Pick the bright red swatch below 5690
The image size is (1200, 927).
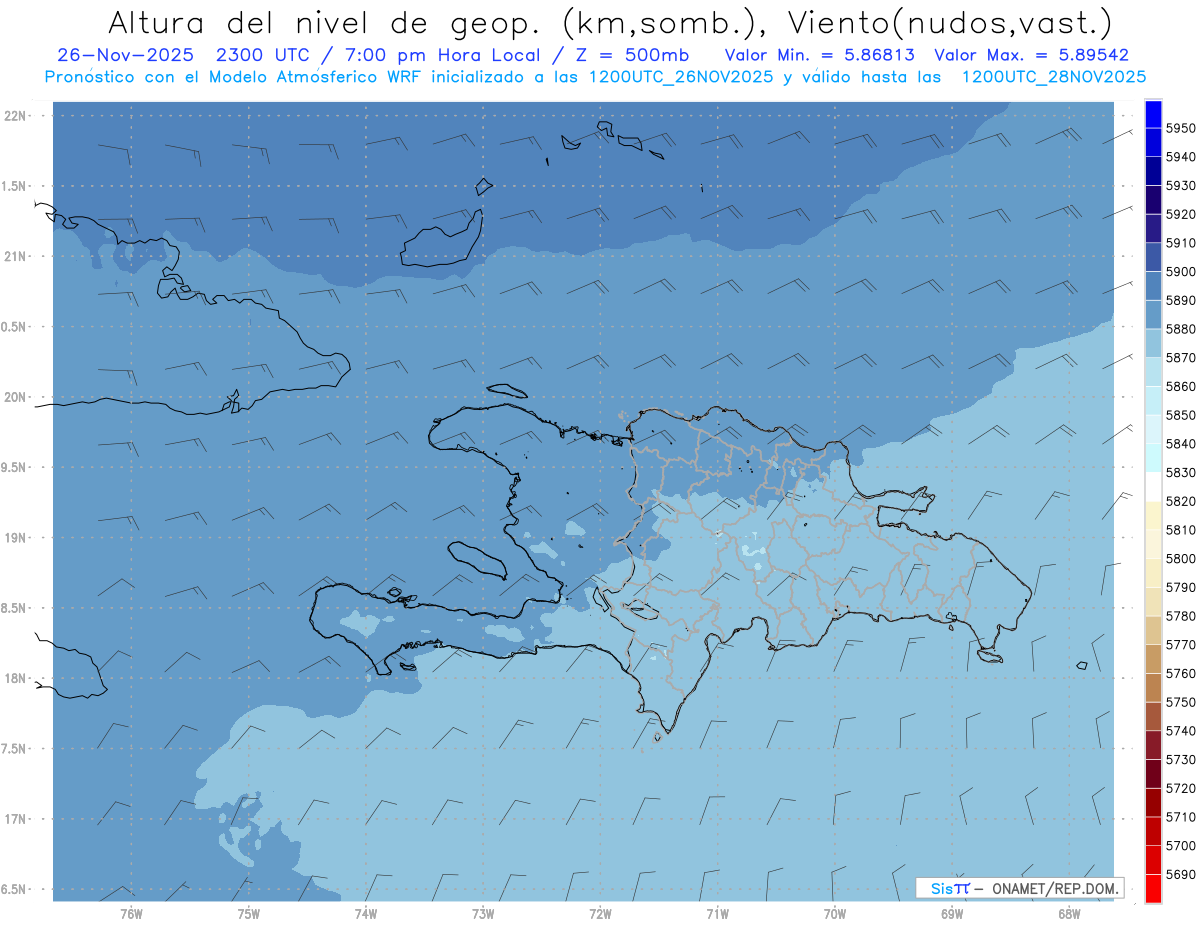1153,888
